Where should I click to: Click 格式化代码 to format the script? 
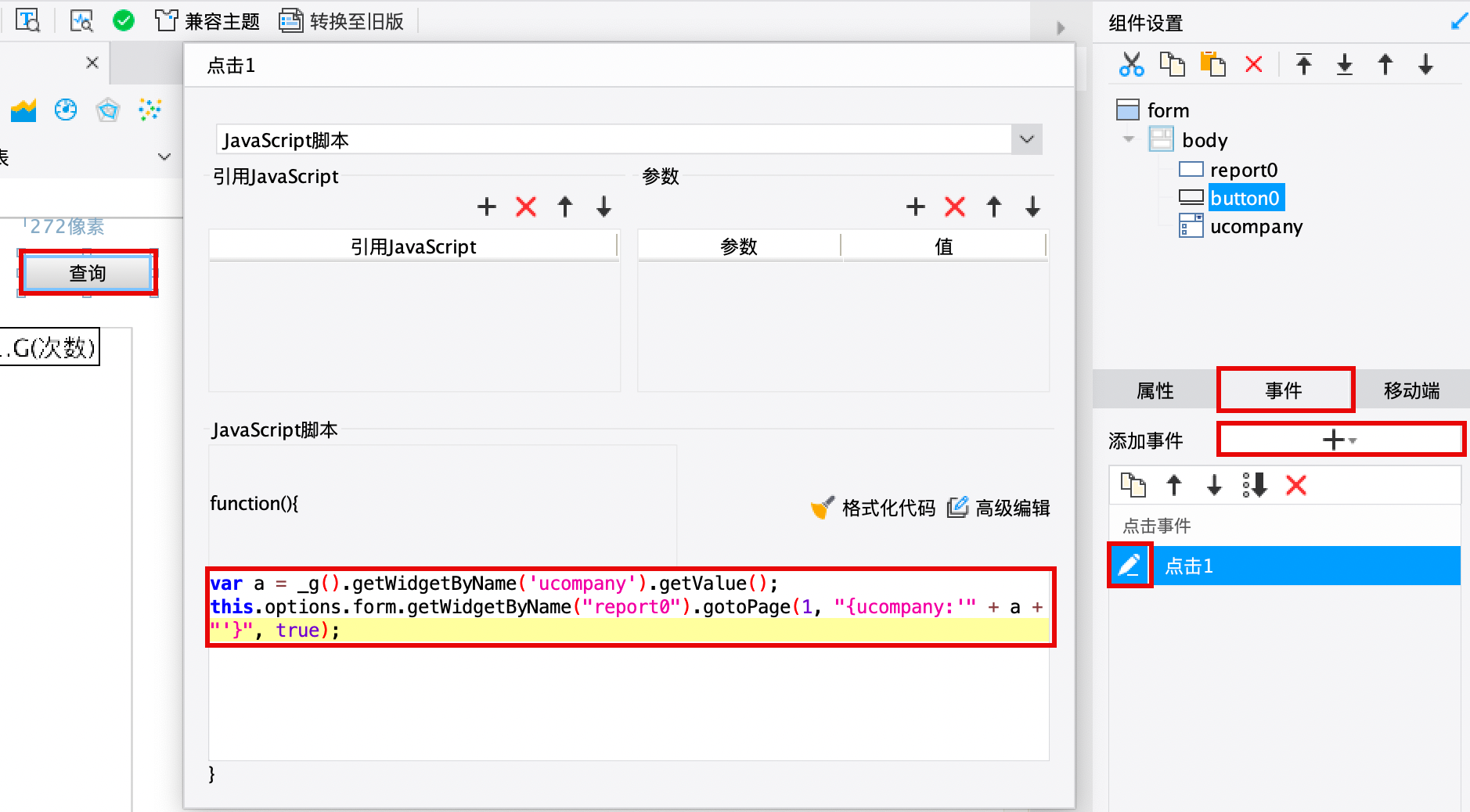(x=874, y=508)
